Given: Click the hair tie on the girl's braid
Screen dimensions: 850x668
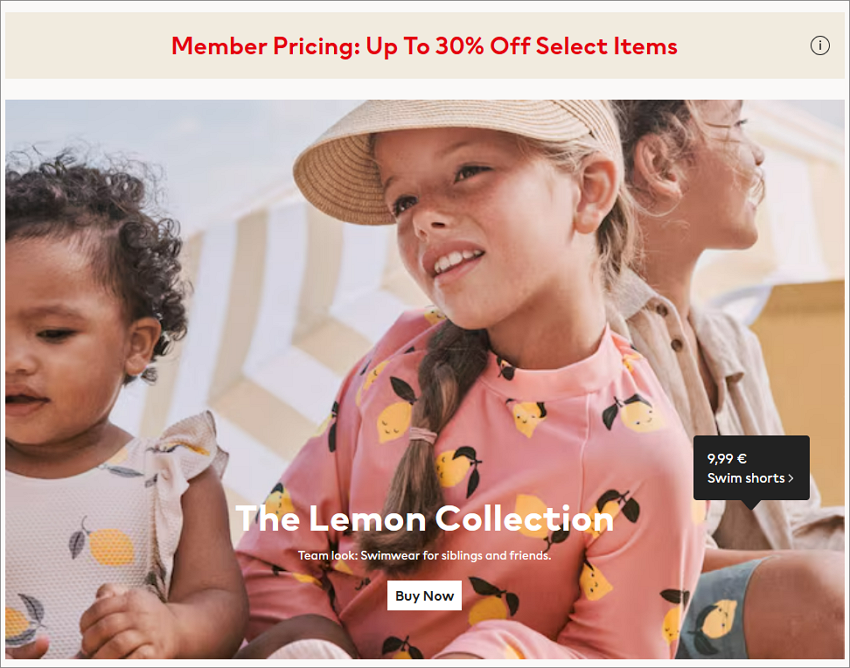Looking at the screenshot, I should pyautogui.click(x=422, y=434).
